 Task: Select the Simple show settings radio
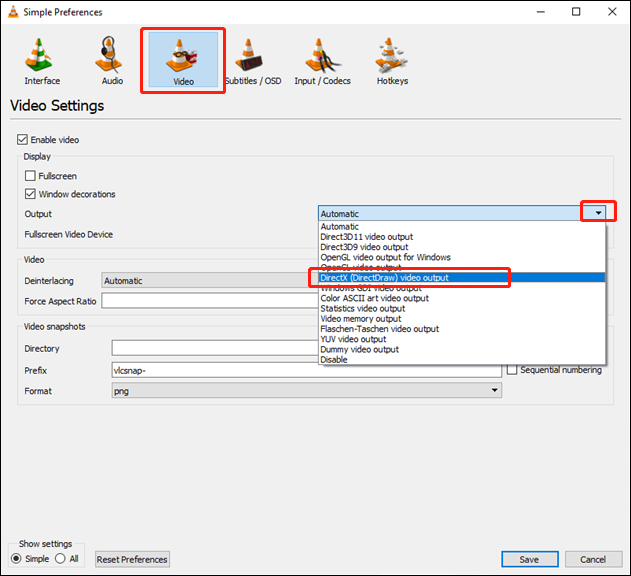point(16,559)
